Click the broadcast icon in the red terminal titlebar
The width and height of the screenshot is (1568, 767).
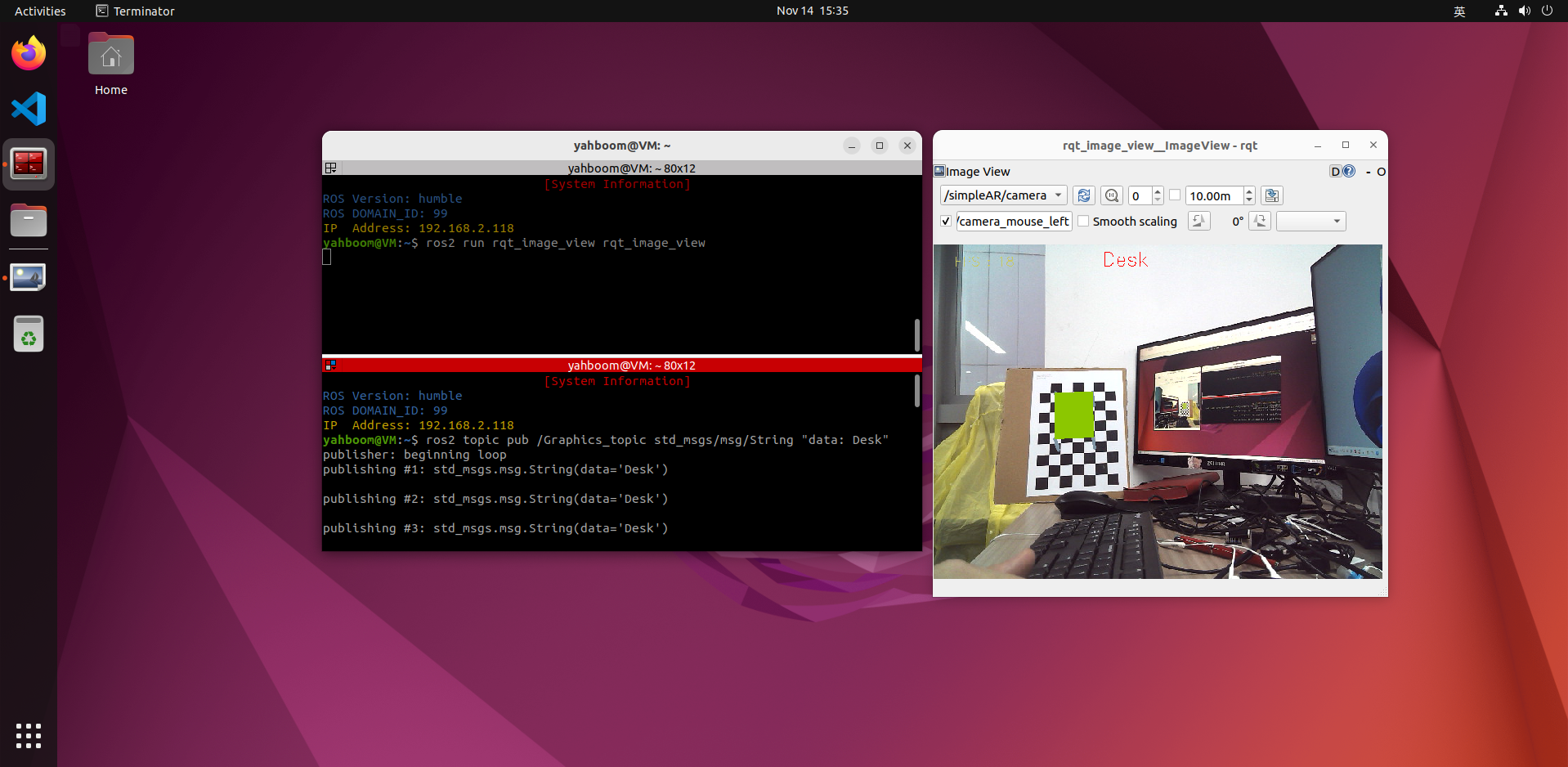331,365
